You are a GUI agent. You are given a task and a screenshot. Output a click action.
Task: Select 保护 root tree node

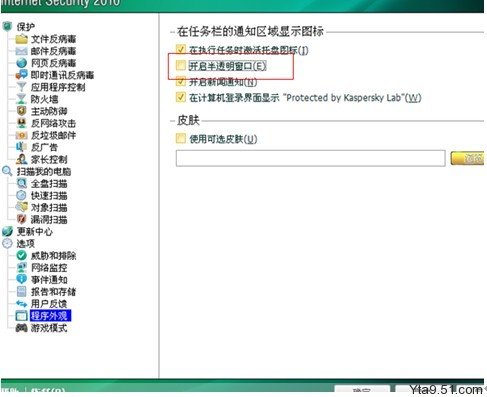tap(26, 27)
